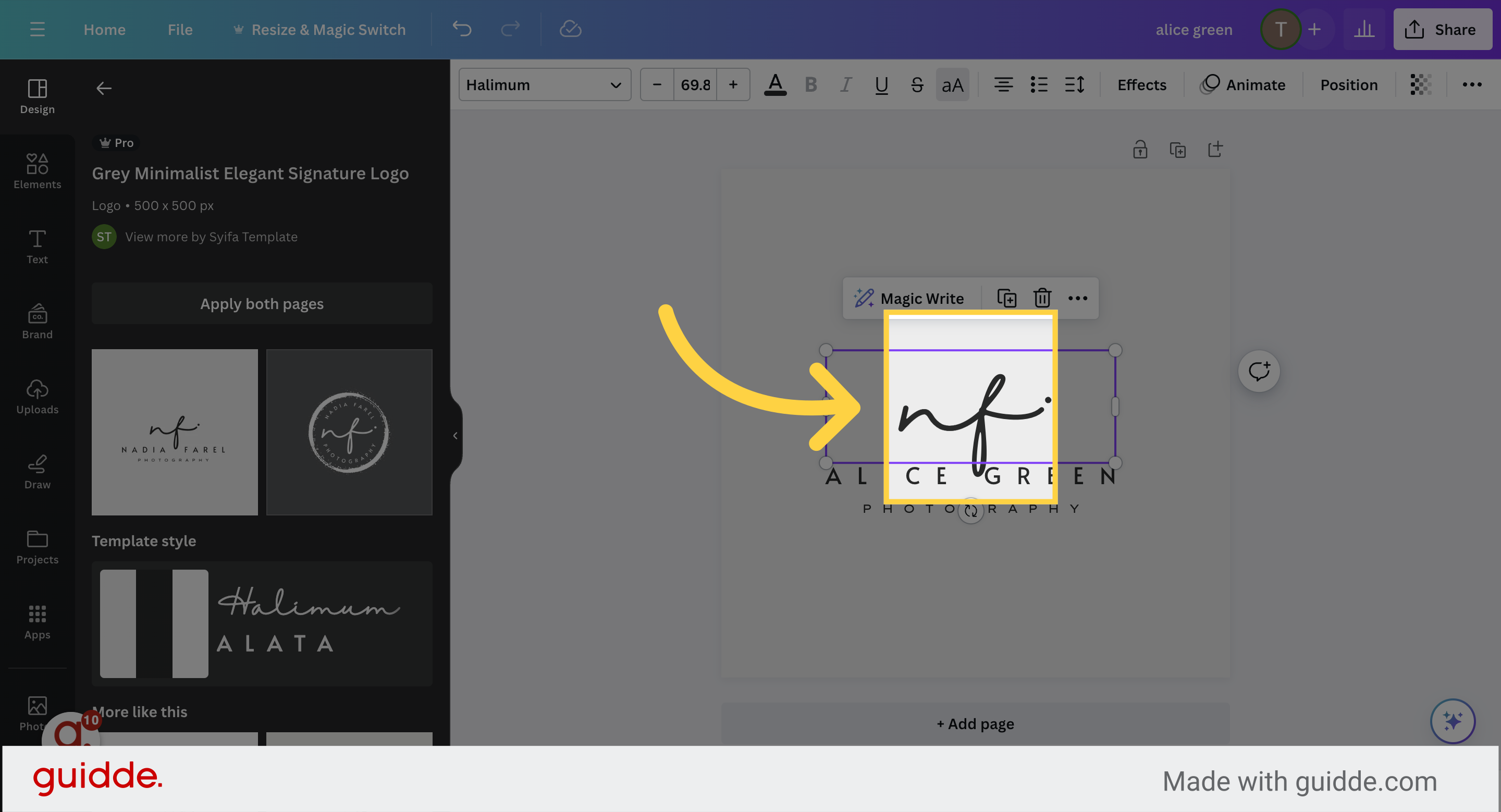This screenshot has height=812, width=1501.
Task: Open the File menu
Action: 179,29
